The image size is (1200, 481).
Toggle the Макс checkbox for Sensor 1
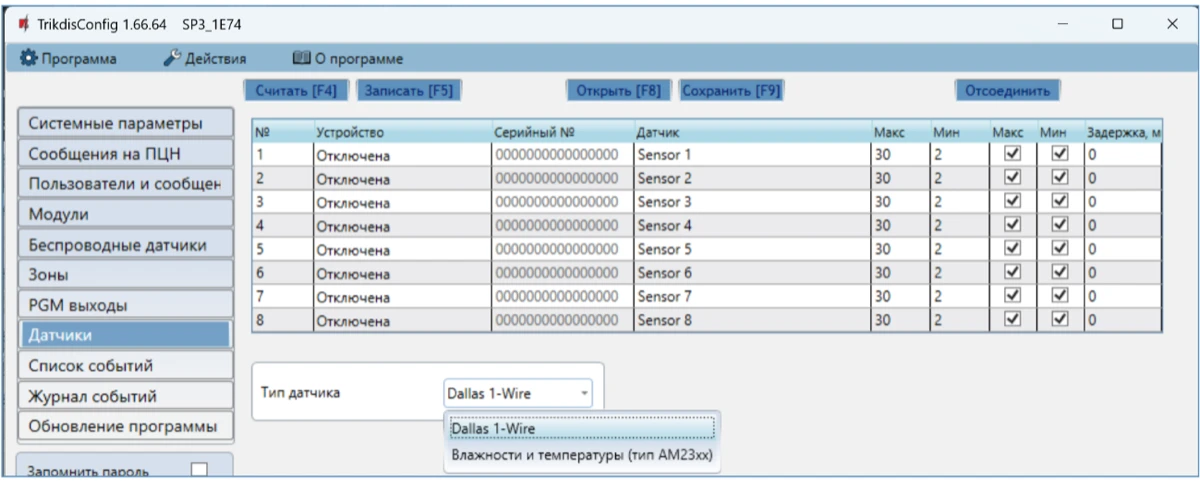pos(1012,154)
